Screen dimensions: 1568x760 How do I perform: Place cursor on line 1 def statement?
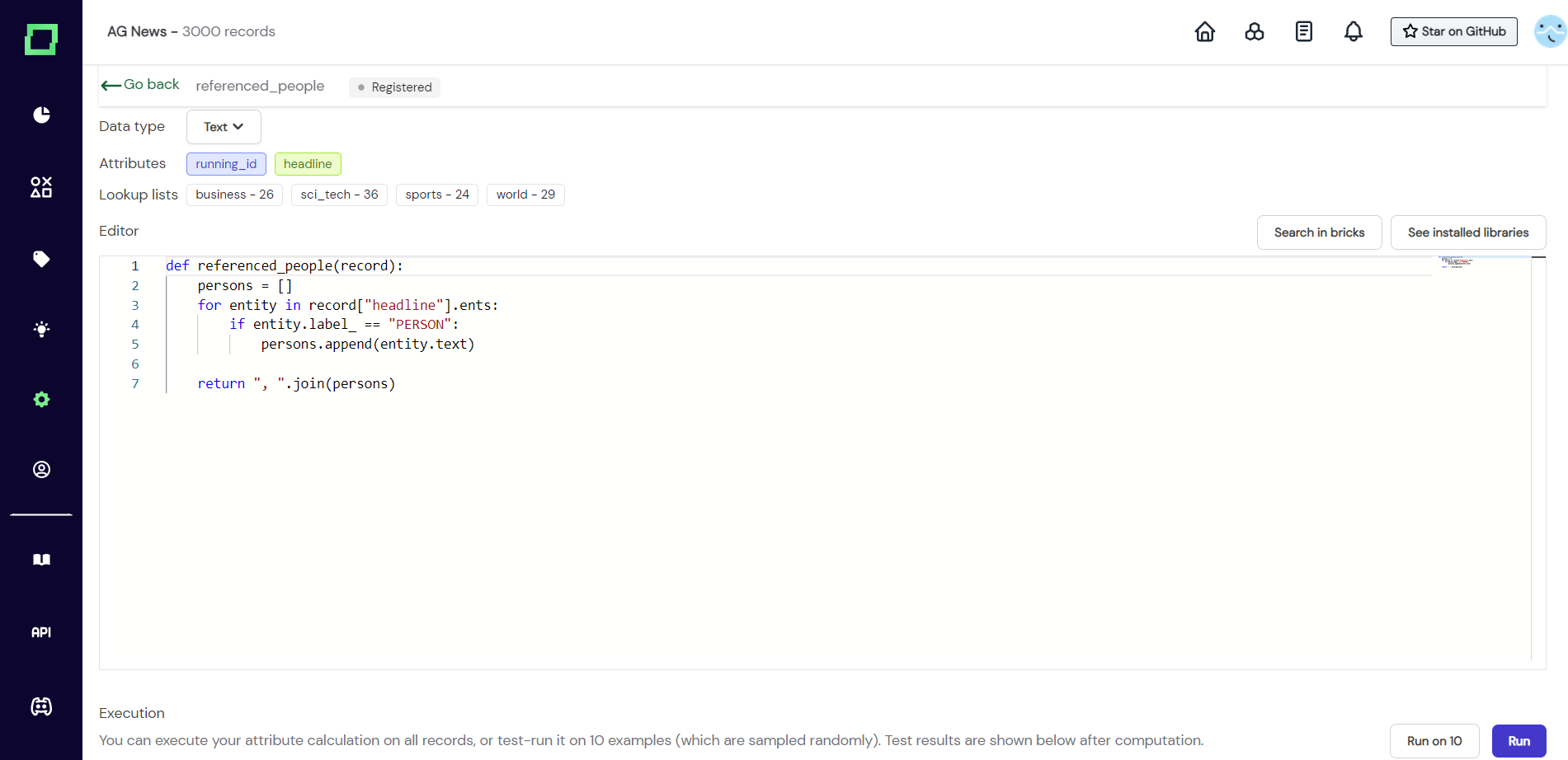(x=285, y=265)
